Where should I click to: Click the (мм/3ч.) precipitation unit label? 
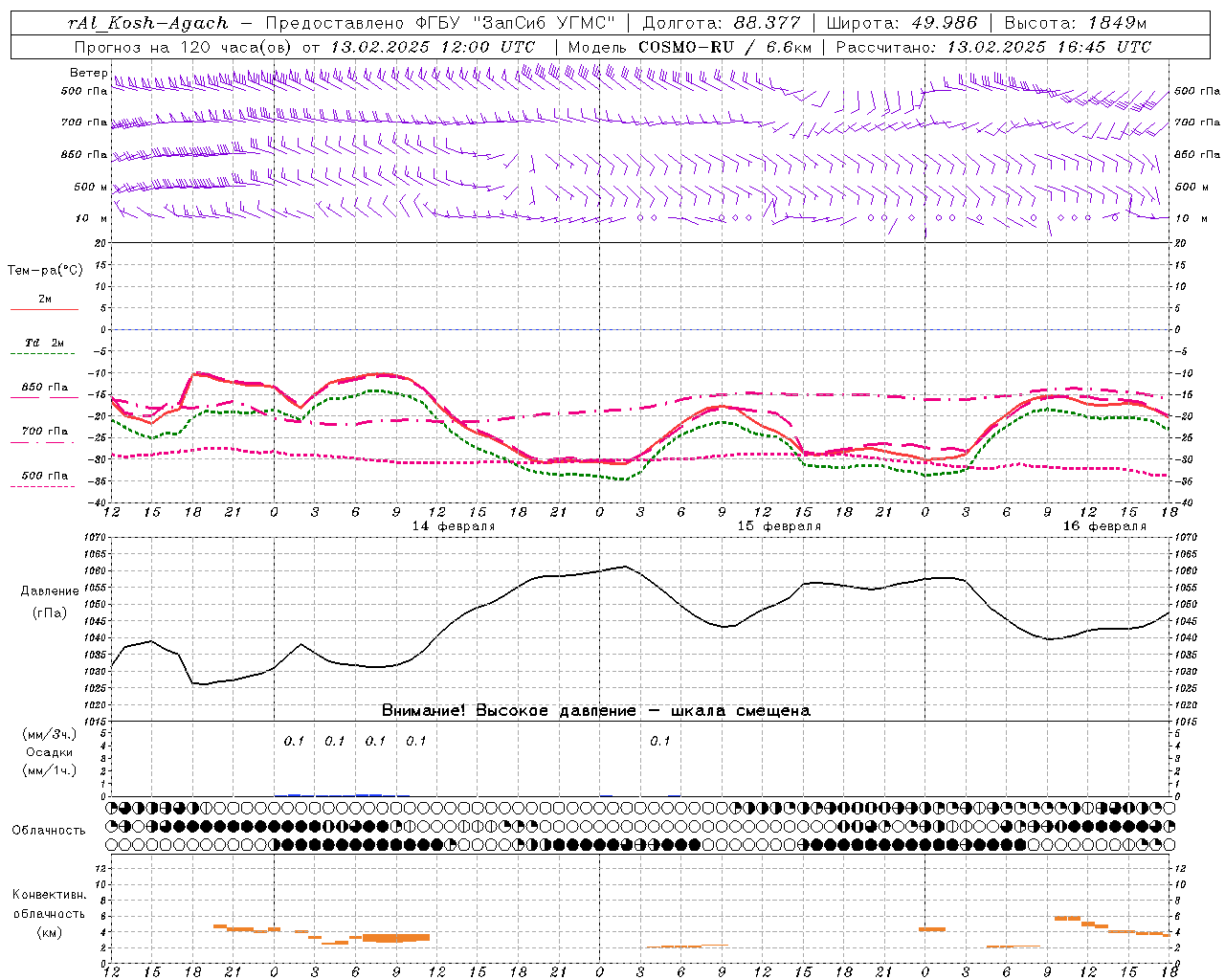(50, 734)
